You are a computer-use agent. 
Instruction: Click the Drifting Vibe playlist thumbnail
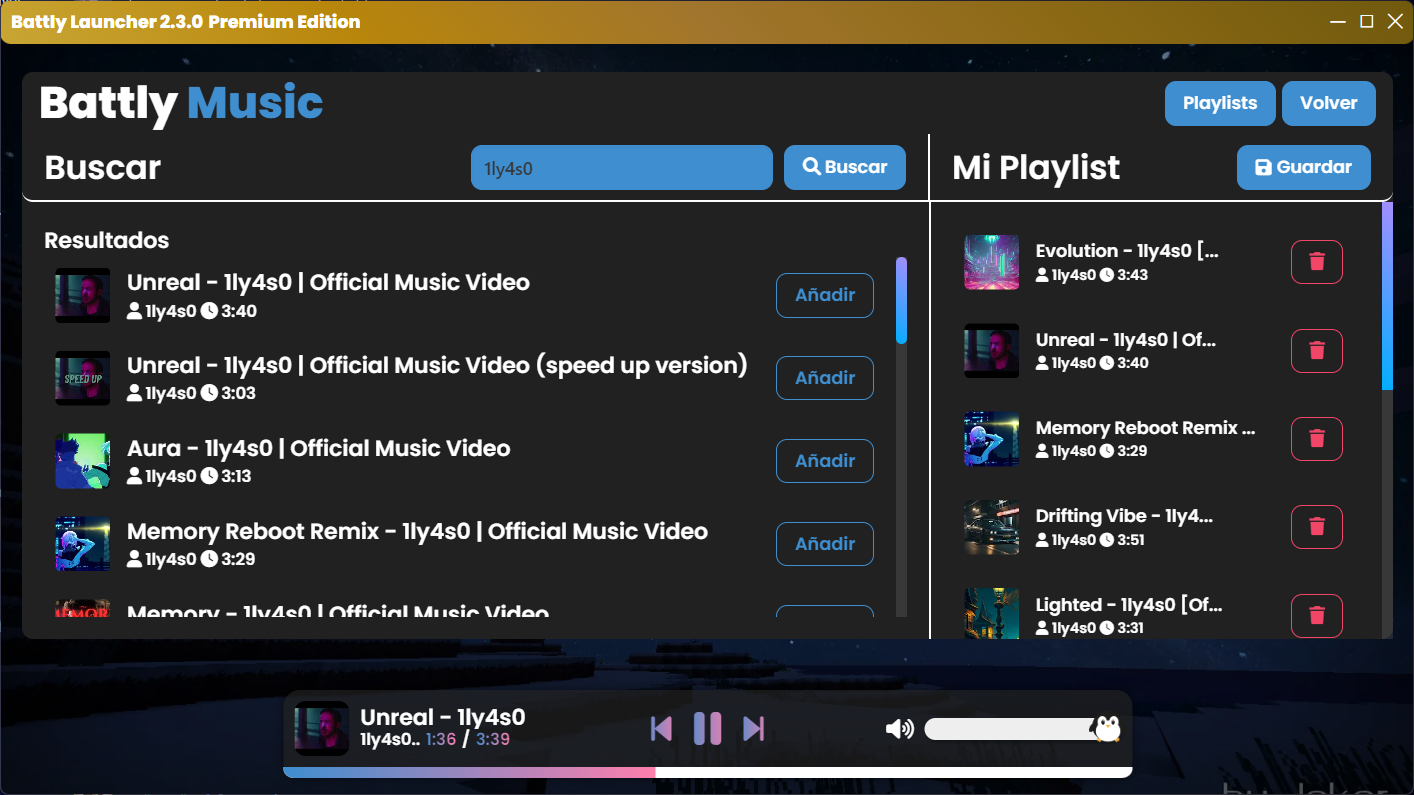[x=991, y=527]
